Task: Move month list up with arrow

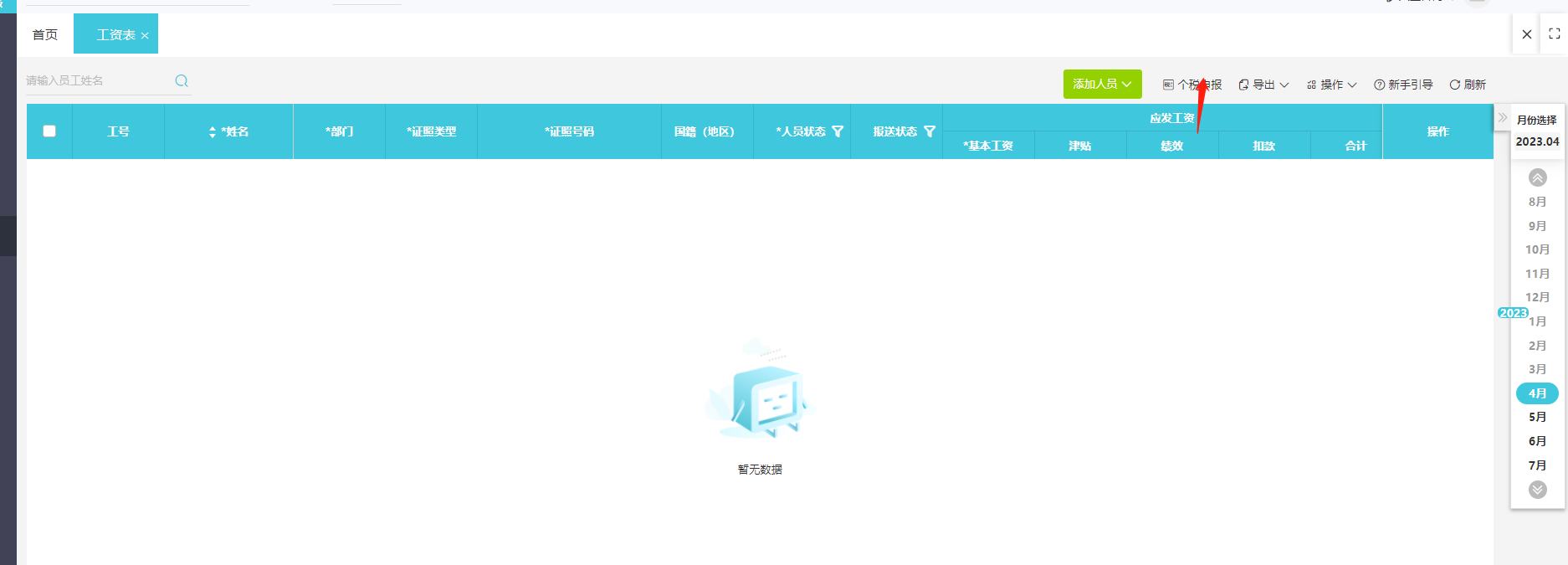Action: (1538, 177)
